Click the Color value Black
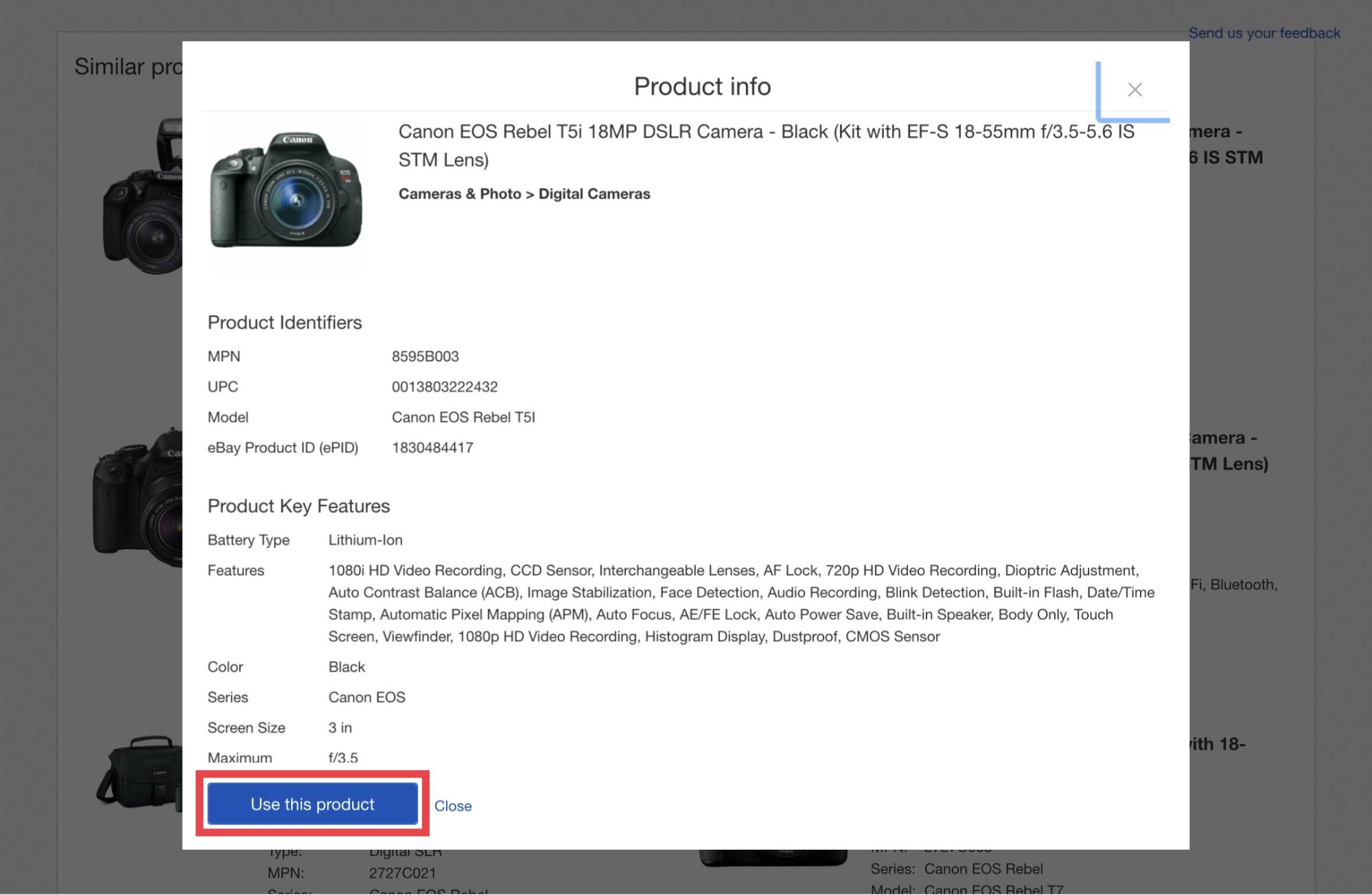The image size is (1372, 895). click(347, 667)
